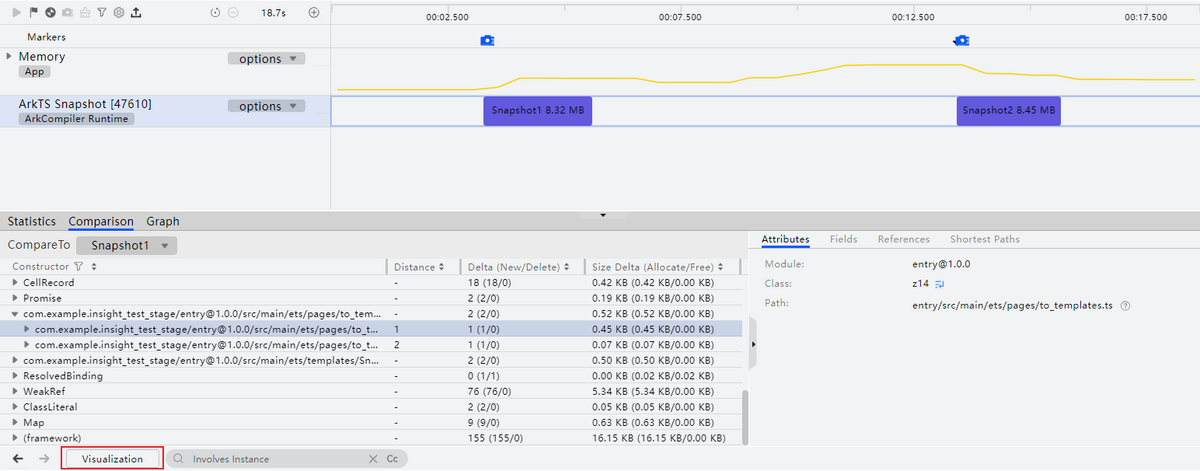
Task: Click the export upload icon in toolbar
Action: coord(135,13)
